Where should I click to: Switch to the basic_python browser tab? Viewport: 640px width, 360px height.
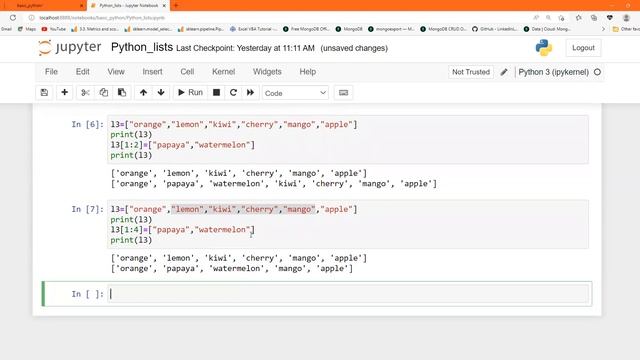(43, 6)
